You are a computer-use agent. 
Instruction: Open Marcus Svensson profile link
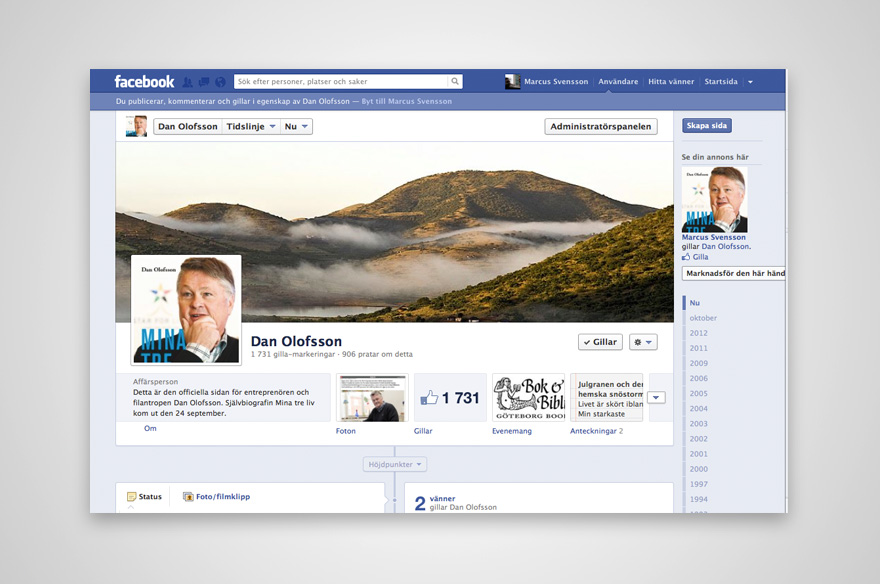pyautogui.click(x=556, y=81)
